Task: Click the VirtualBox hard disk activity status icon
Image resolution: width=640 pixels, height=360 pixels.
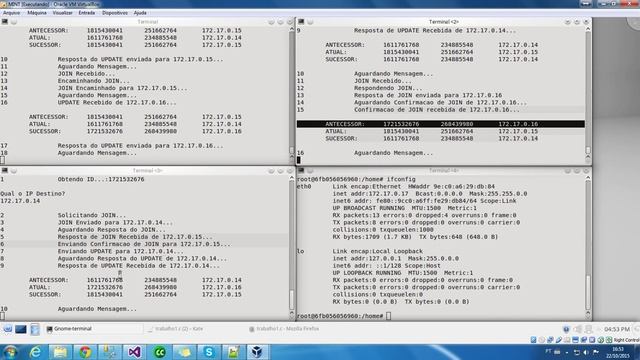Action: (x=533, y=340)
